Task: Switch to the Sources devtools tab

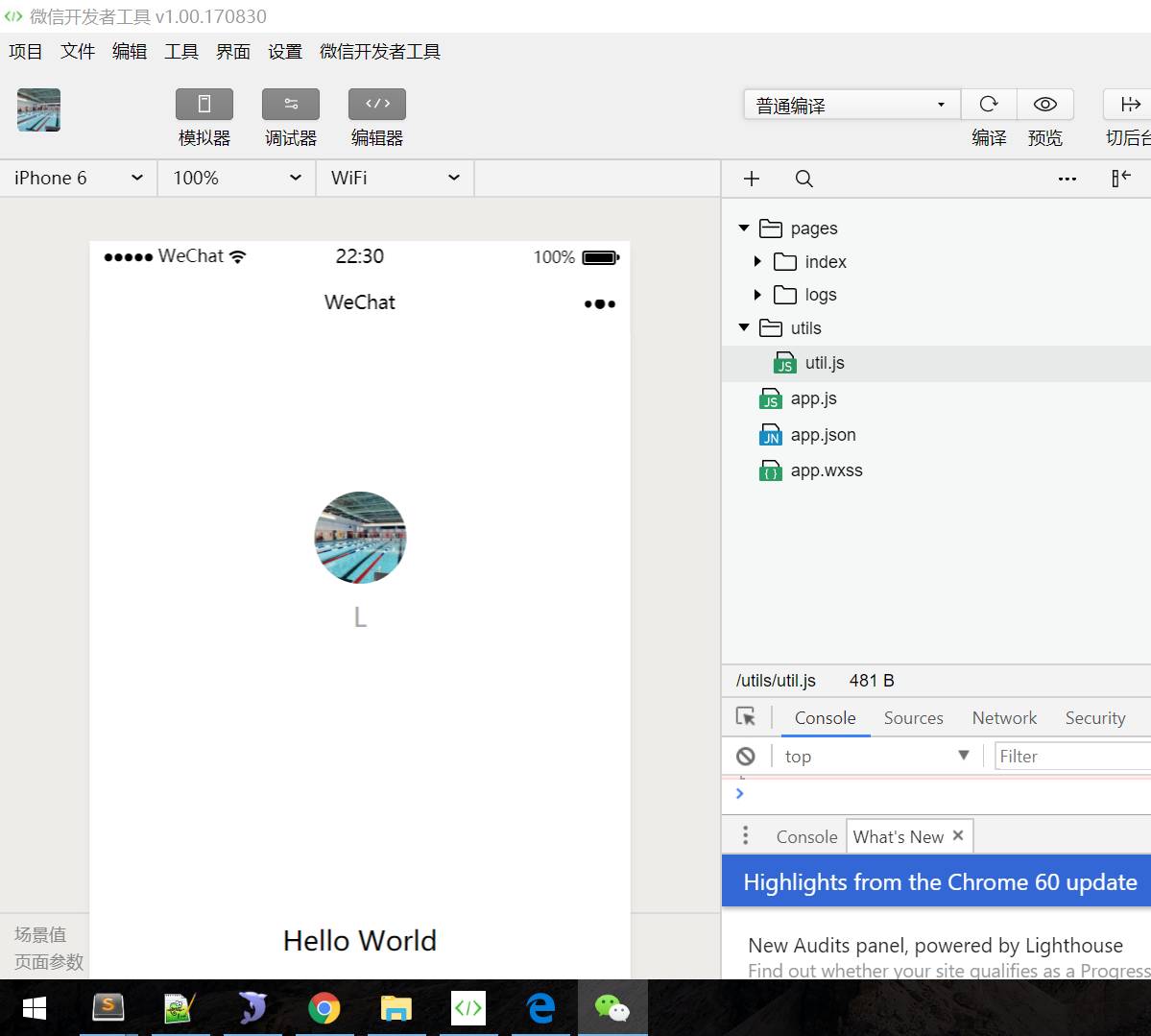Action: tap(913, 717)
